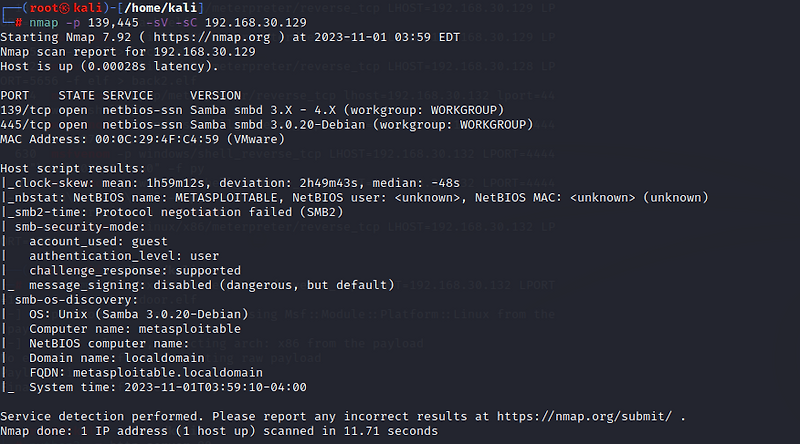Click the hash prompt symbol before nmap
Screen dimensions: 800x444
tap(20, 21)
